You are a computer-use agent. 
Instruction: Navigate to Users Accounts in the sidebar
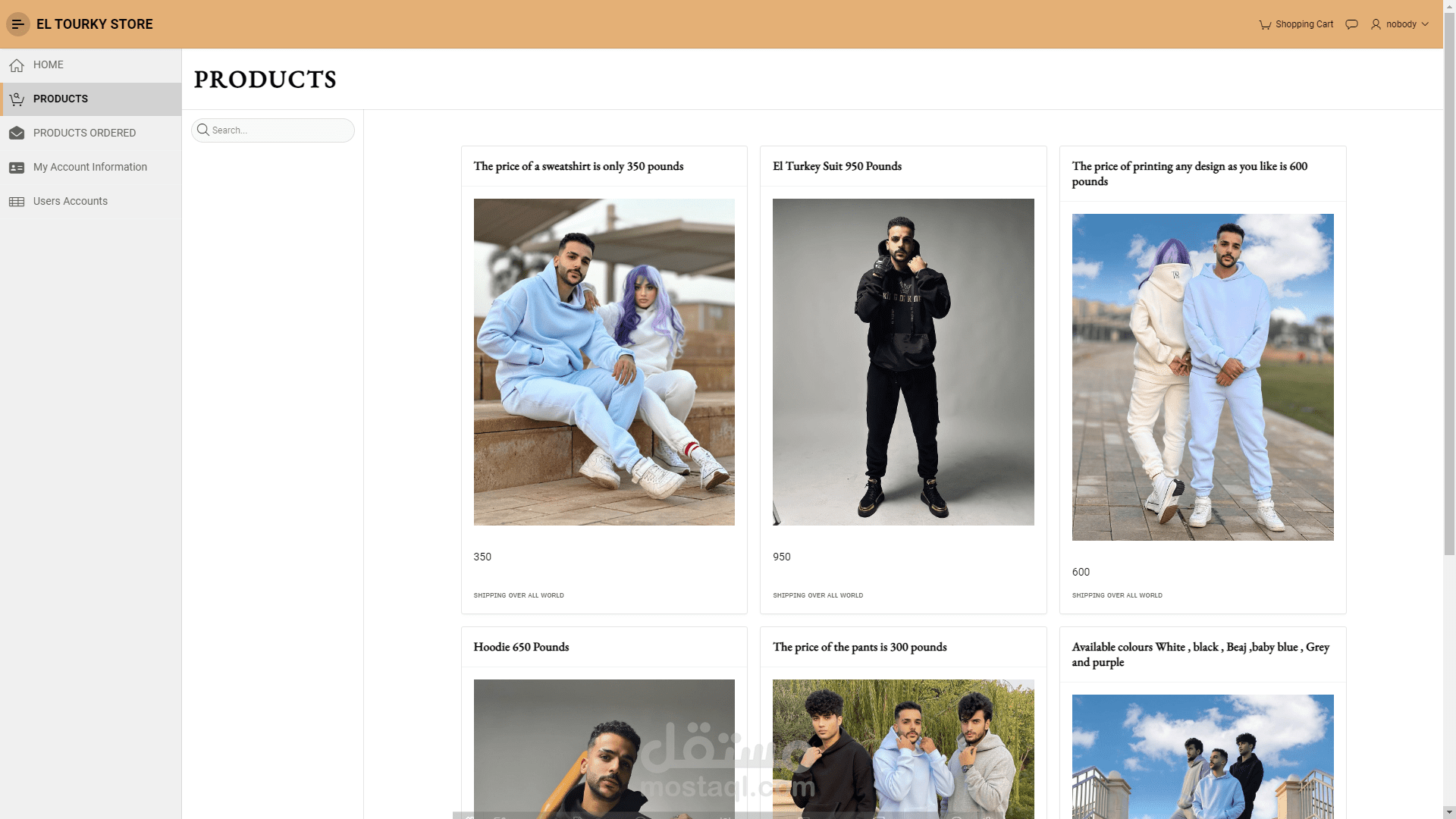point(70,201)
